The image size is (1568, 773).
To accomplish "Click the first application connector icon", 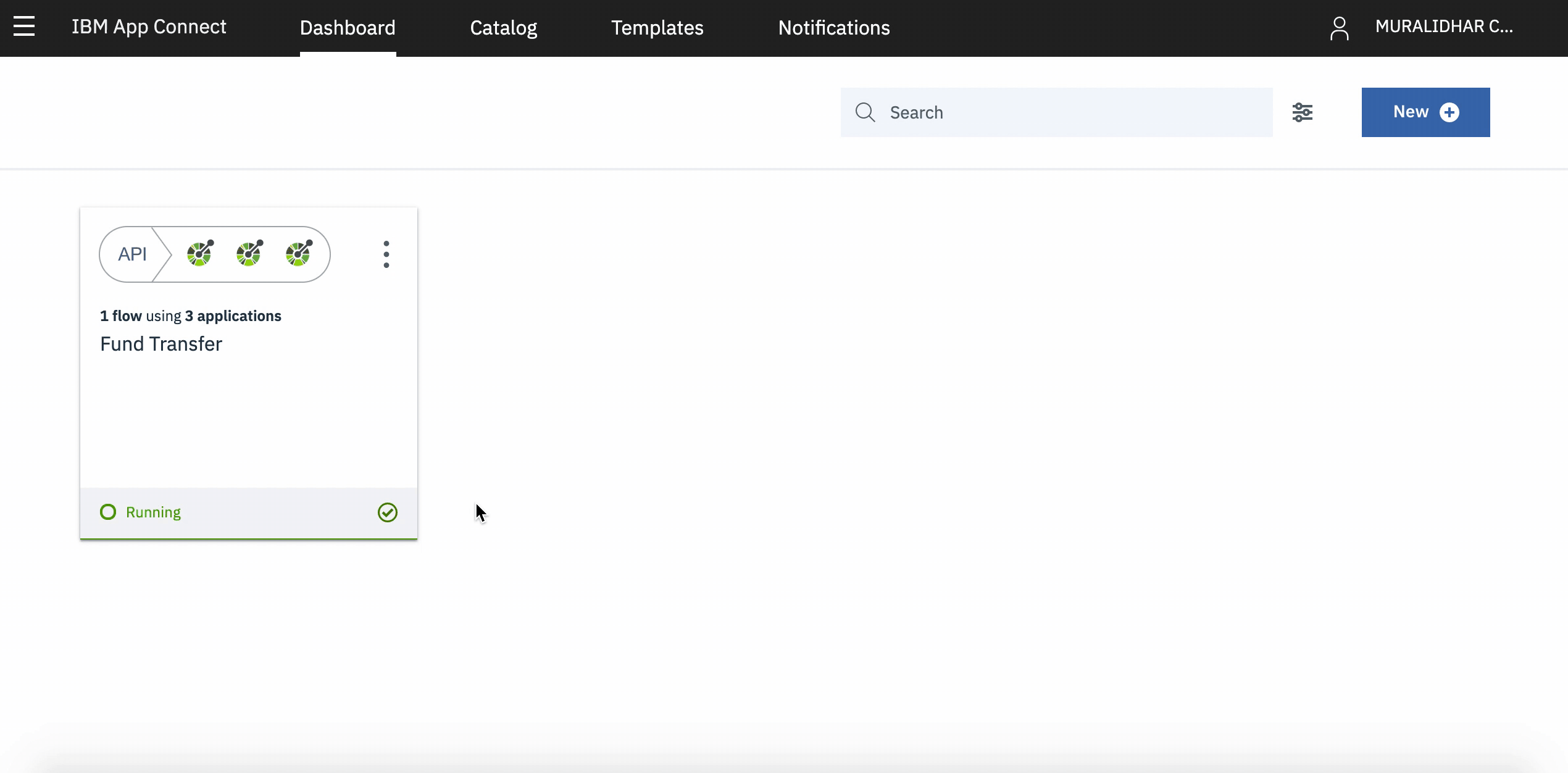I will [200, 253].
